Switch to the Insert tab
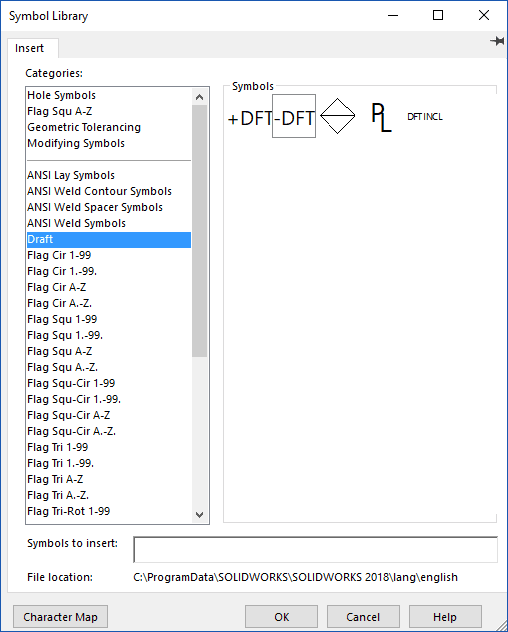The image size is (508, 632). [x=29, y=48]
